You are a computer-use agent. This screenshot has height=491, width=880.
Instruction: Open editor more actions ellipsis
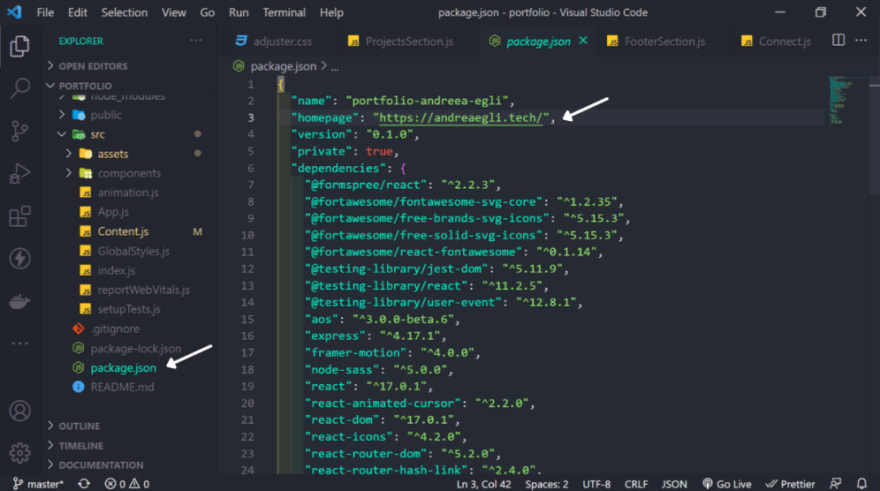click(x=861, y=40)
